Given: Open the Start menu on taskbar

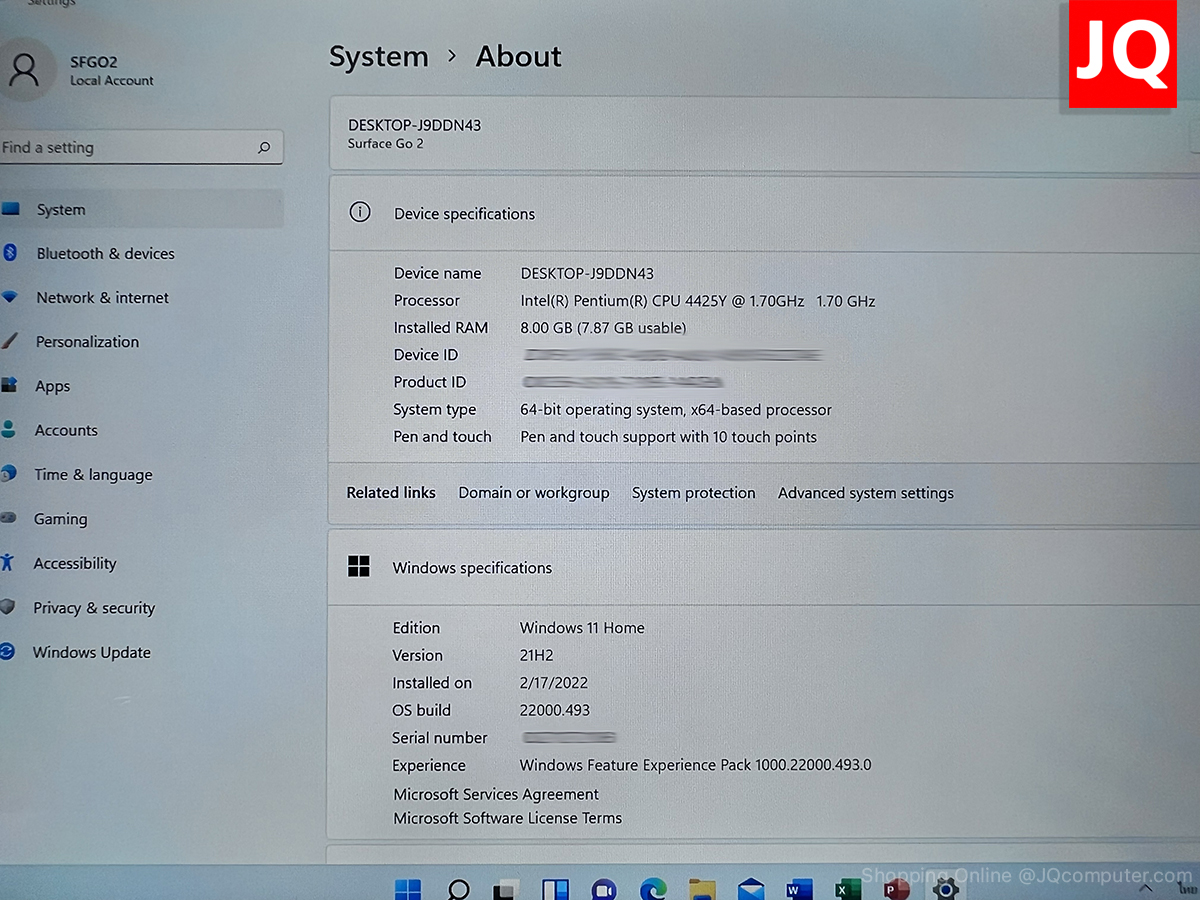Looking at the screenshot, I should coord(408,889).
